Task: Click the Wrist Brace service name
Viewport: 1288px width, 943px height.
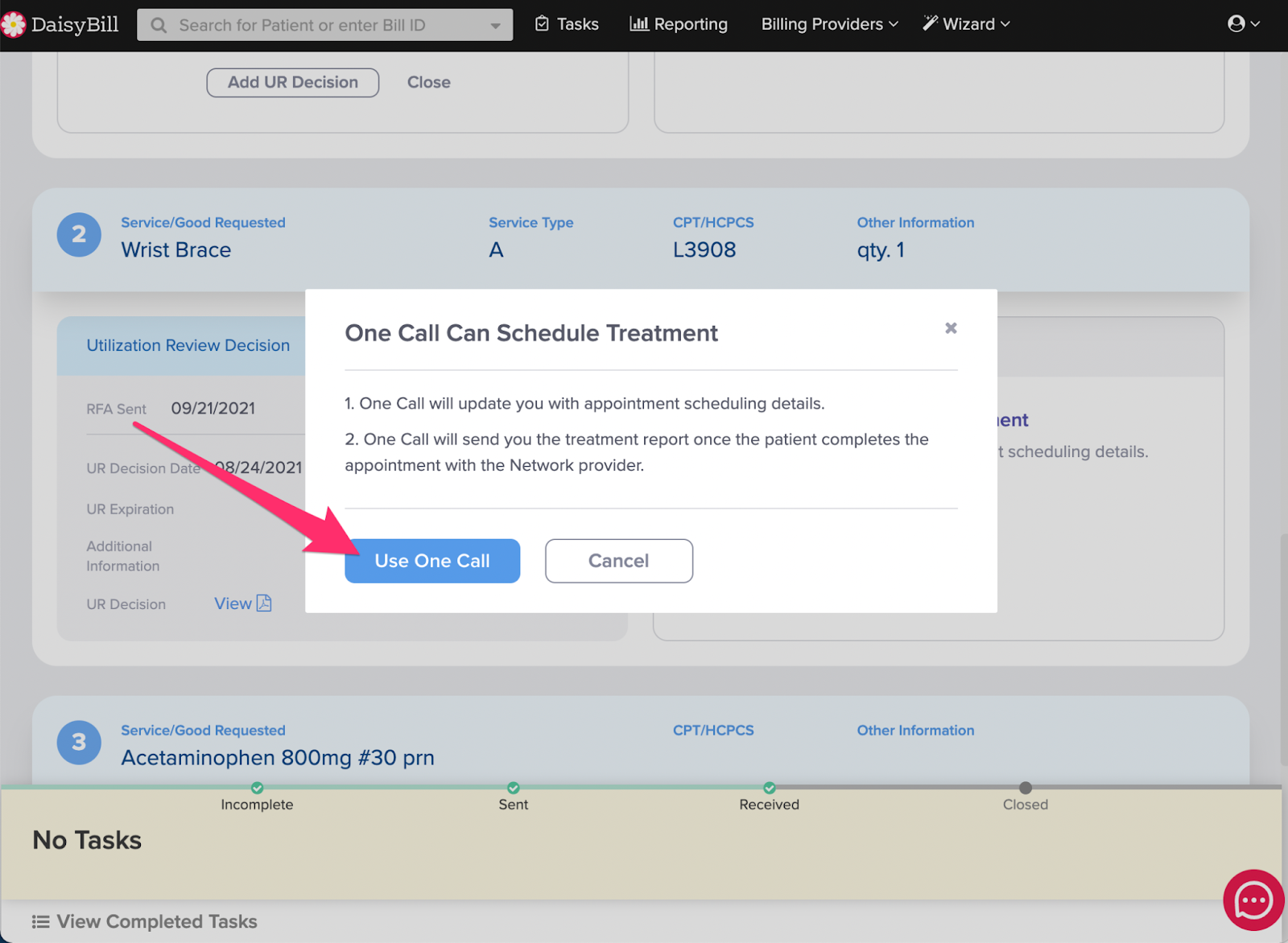Action: click(x=176, y=250)
